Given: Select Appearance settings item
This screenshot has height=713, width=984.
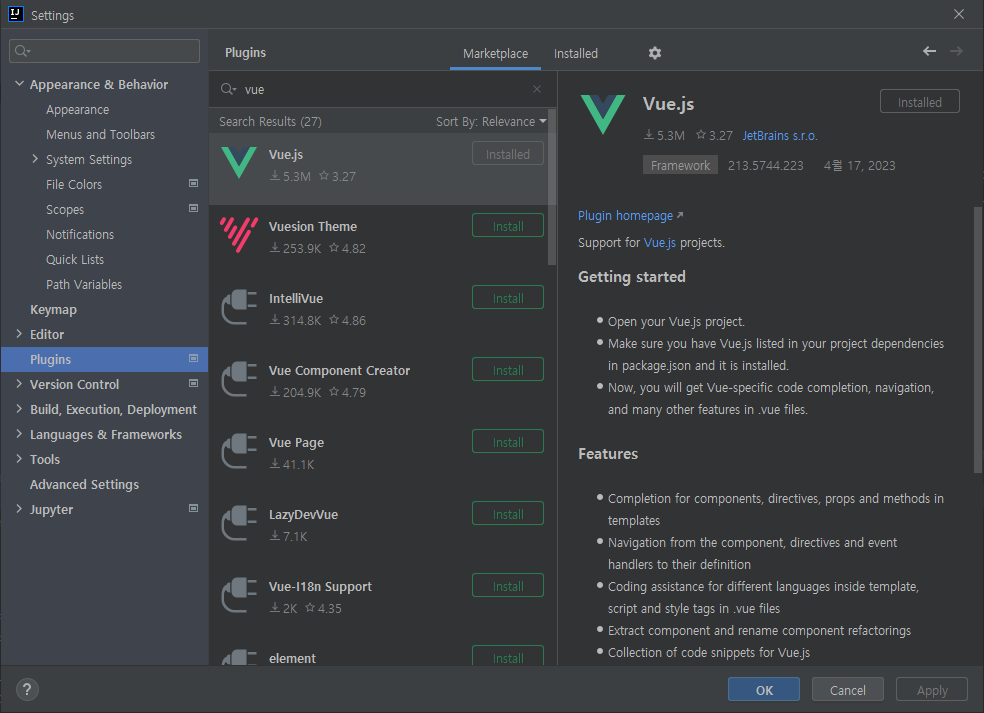Looking at the screenshot, I should coord(77,110).
